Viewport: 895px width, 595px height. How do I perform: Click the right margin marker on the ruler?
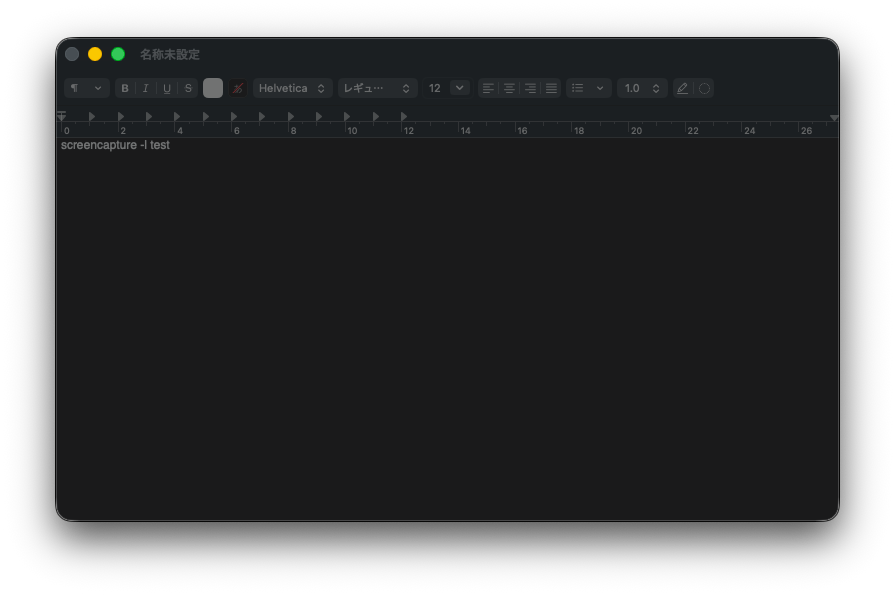(x=834, y=118)
